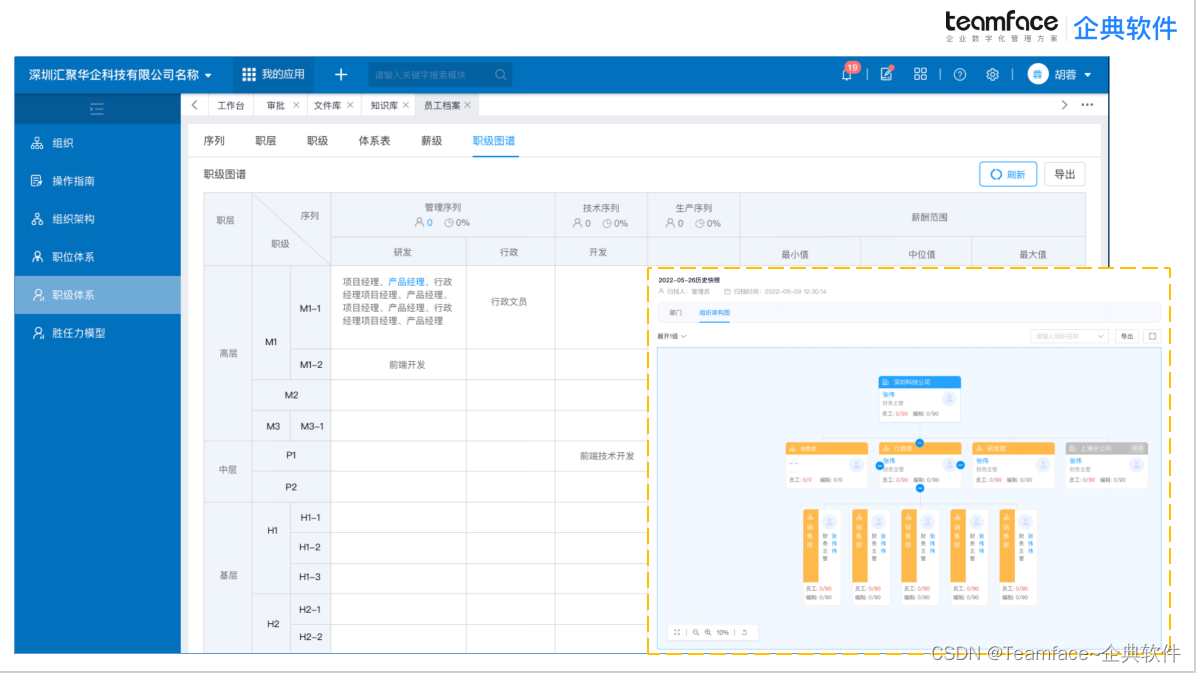Screen dimensions: 1196x673
Task: Open the settings gear icon
Action: point(992,75)
